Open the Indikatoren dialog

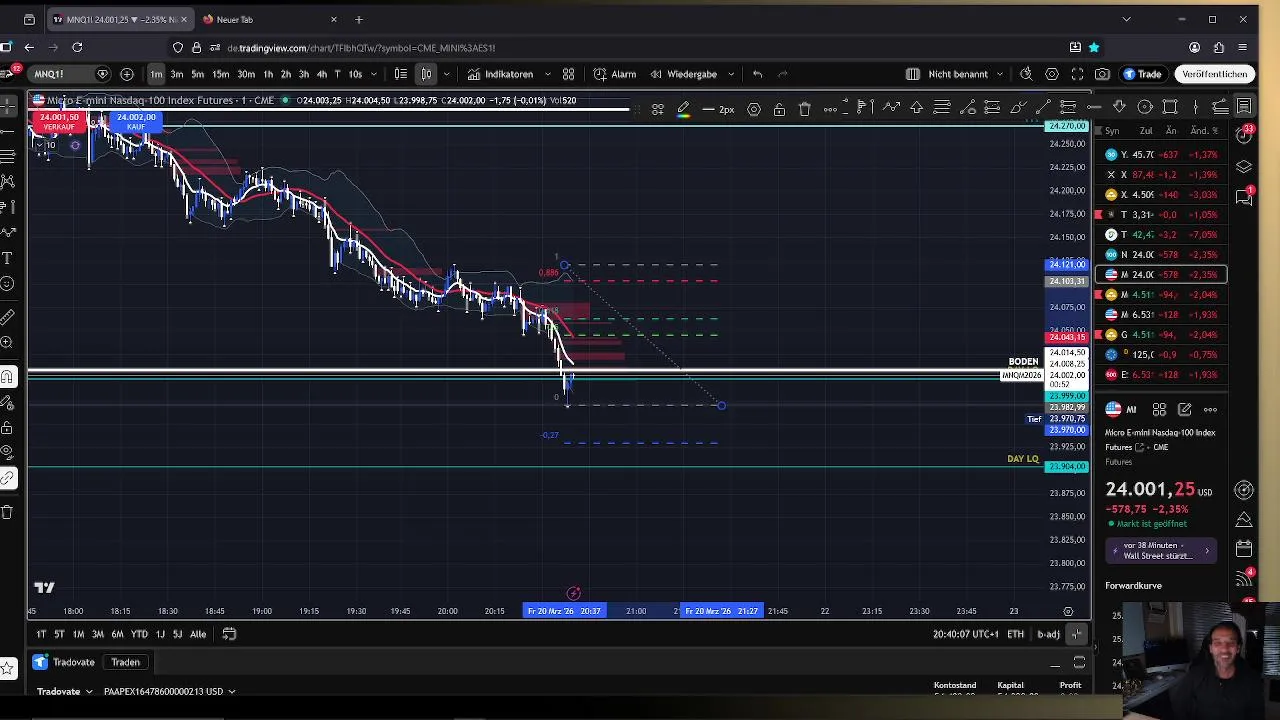click(500, 74)
